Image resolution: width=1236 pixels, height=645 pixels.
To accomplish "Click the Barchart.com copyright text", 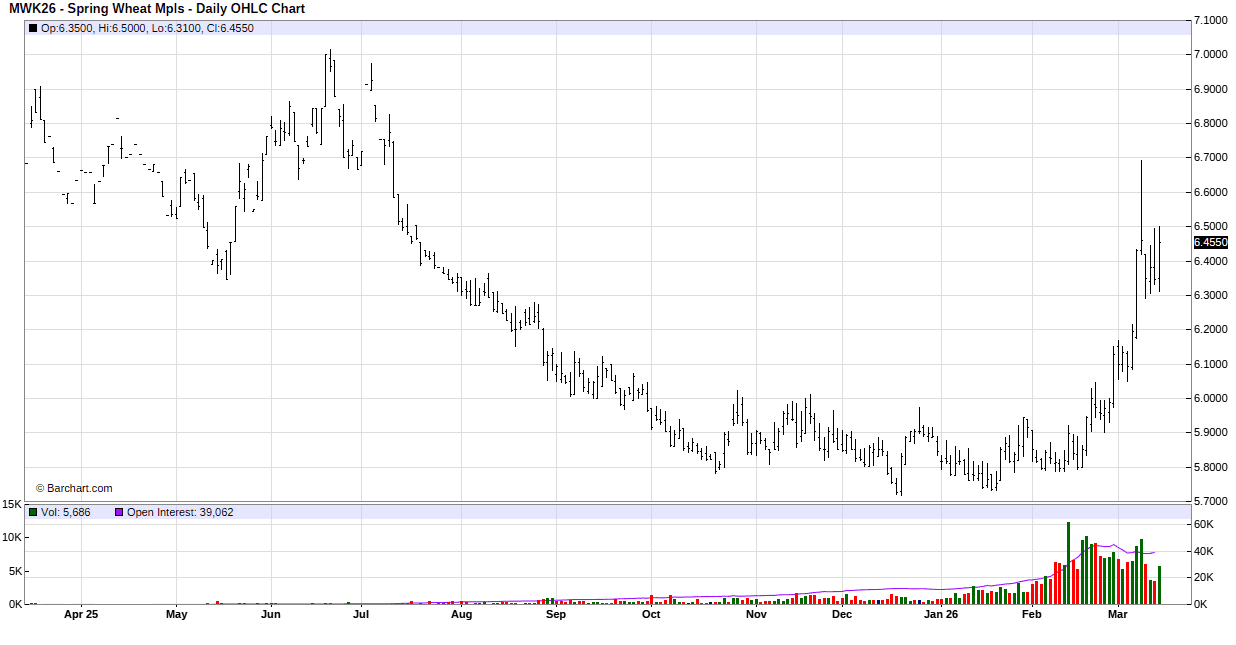I will point(74,488).
